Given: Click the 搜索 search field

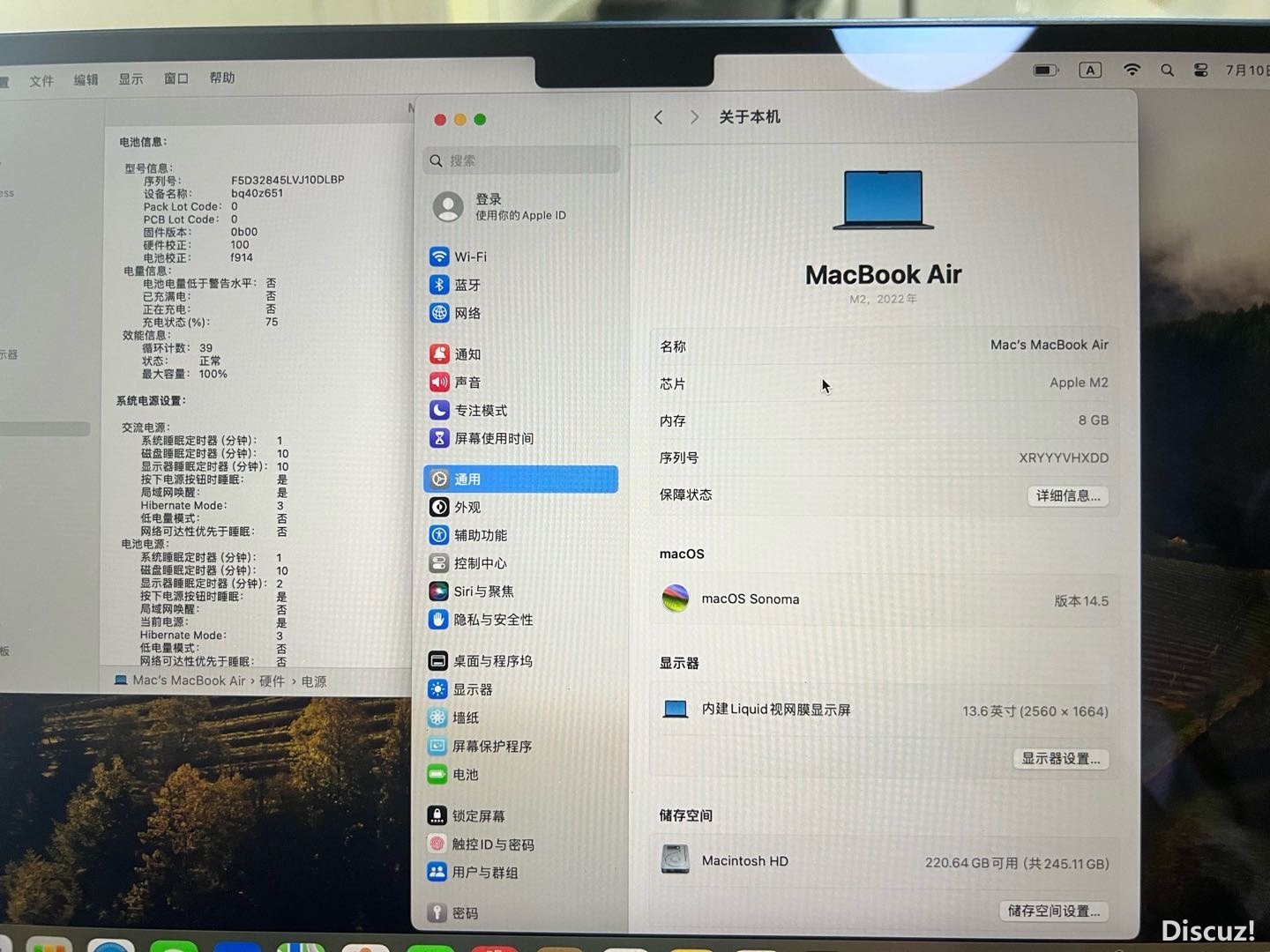Looking at the screenshot, I should tap(521, 160).
